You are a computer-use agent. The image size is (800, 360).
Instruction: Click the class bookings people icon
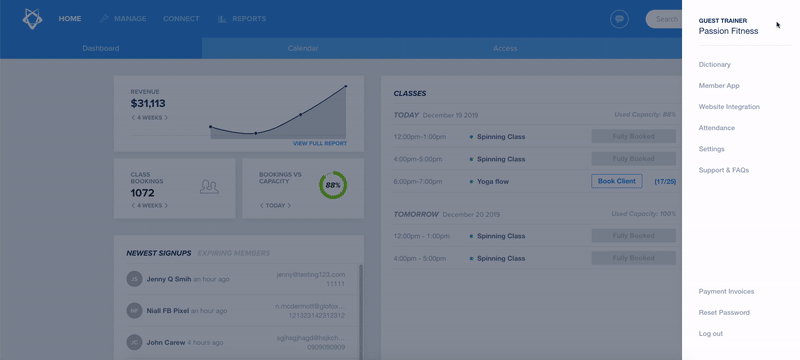click(x=209, y=187)
